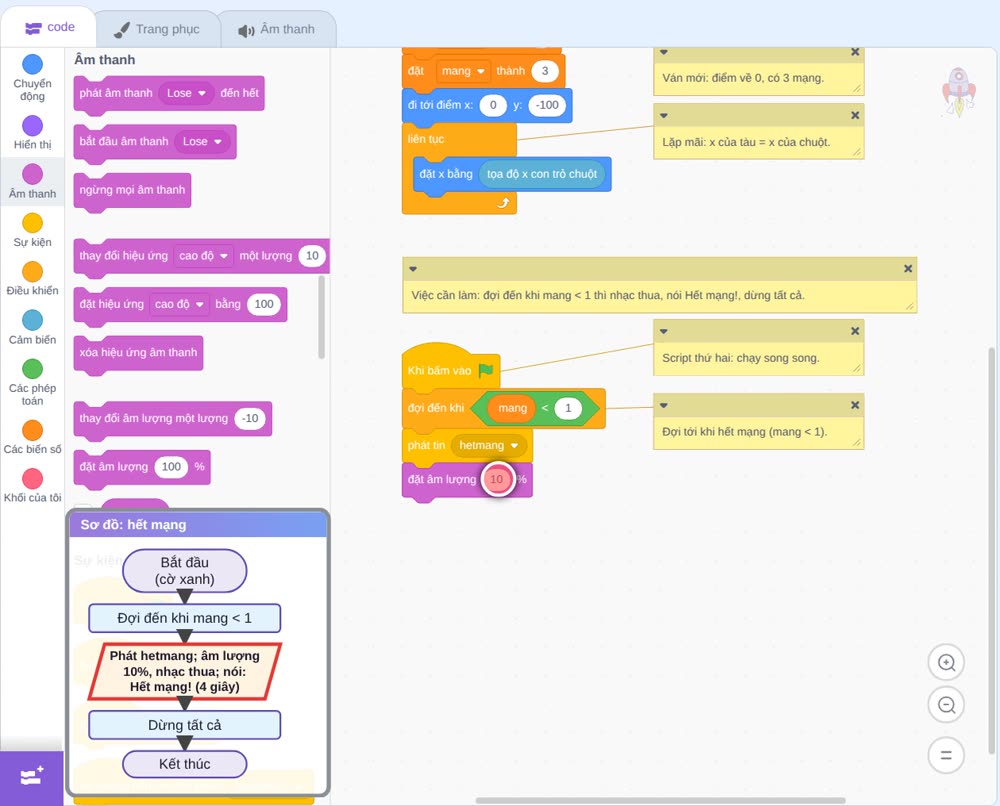The image size is (1000, 806).
Task: Click the y value -100 in 'đi tới điểm'
Action: click(547, 105)
